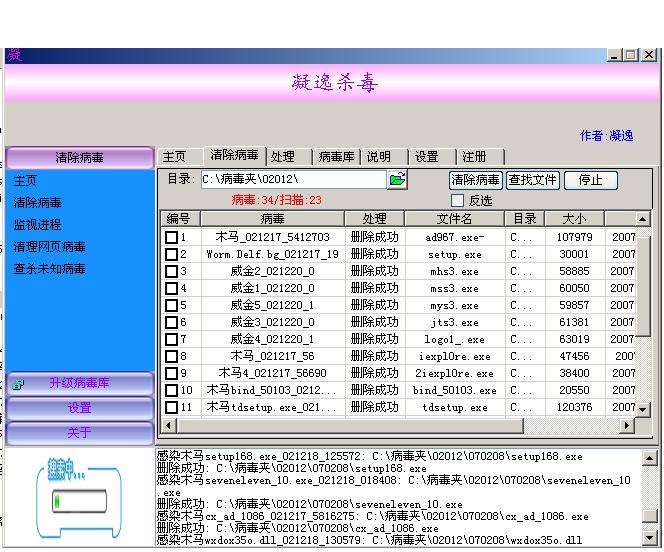
Task: Click 作者:凝逸 author text
Action: point(606,136)
